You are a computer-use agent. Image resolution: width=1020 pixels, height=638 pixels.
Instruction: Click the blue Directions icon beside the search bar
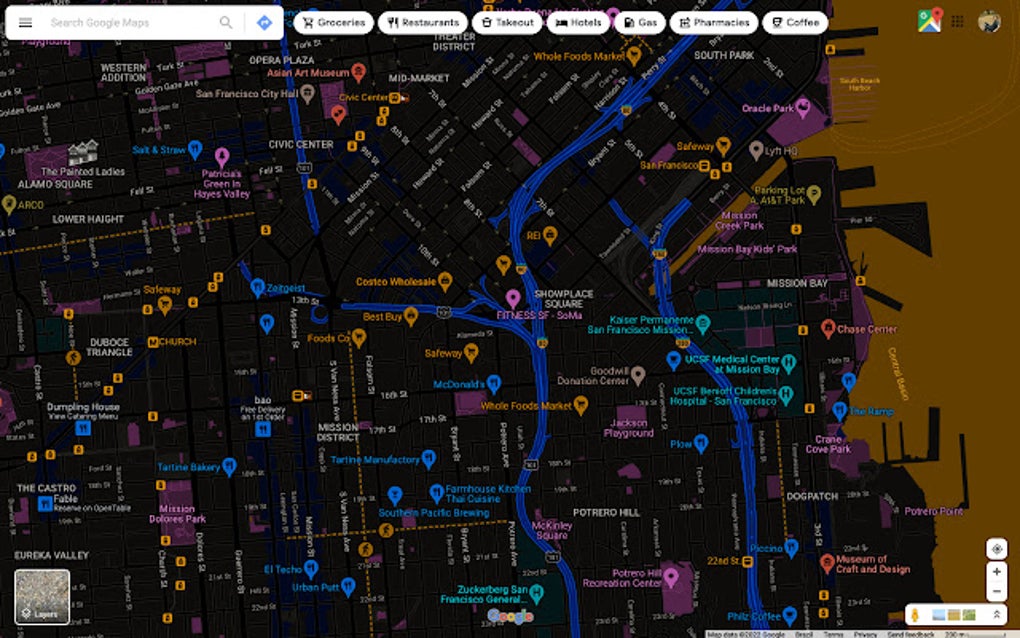(263, 21)
